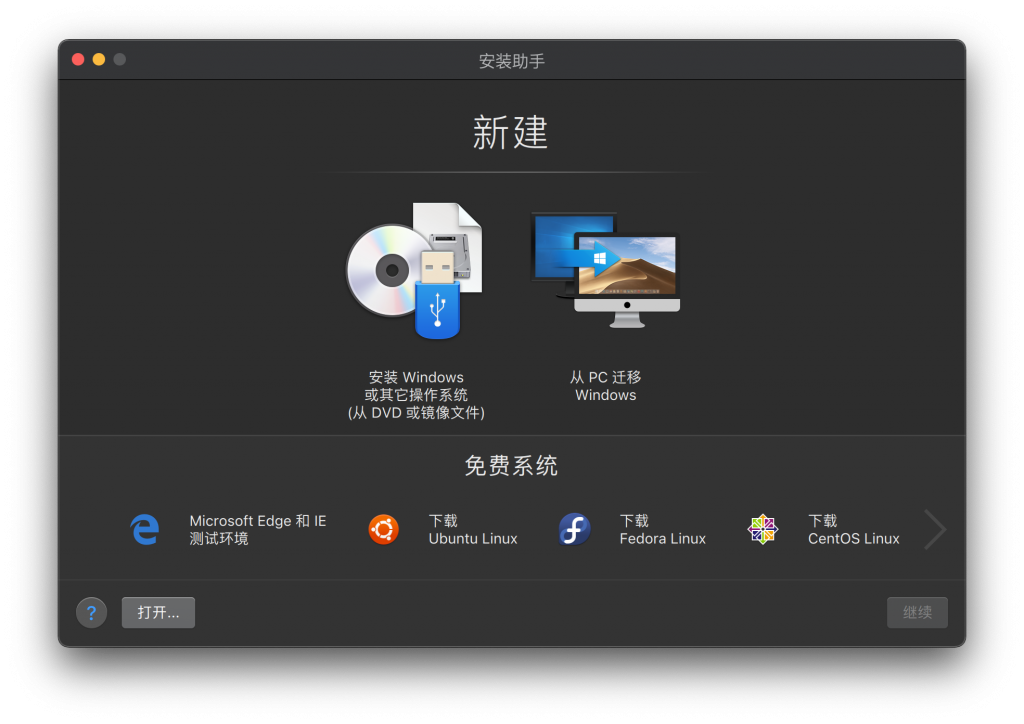Choose 下载 Ubuntu Linux text

coord(473,529)
